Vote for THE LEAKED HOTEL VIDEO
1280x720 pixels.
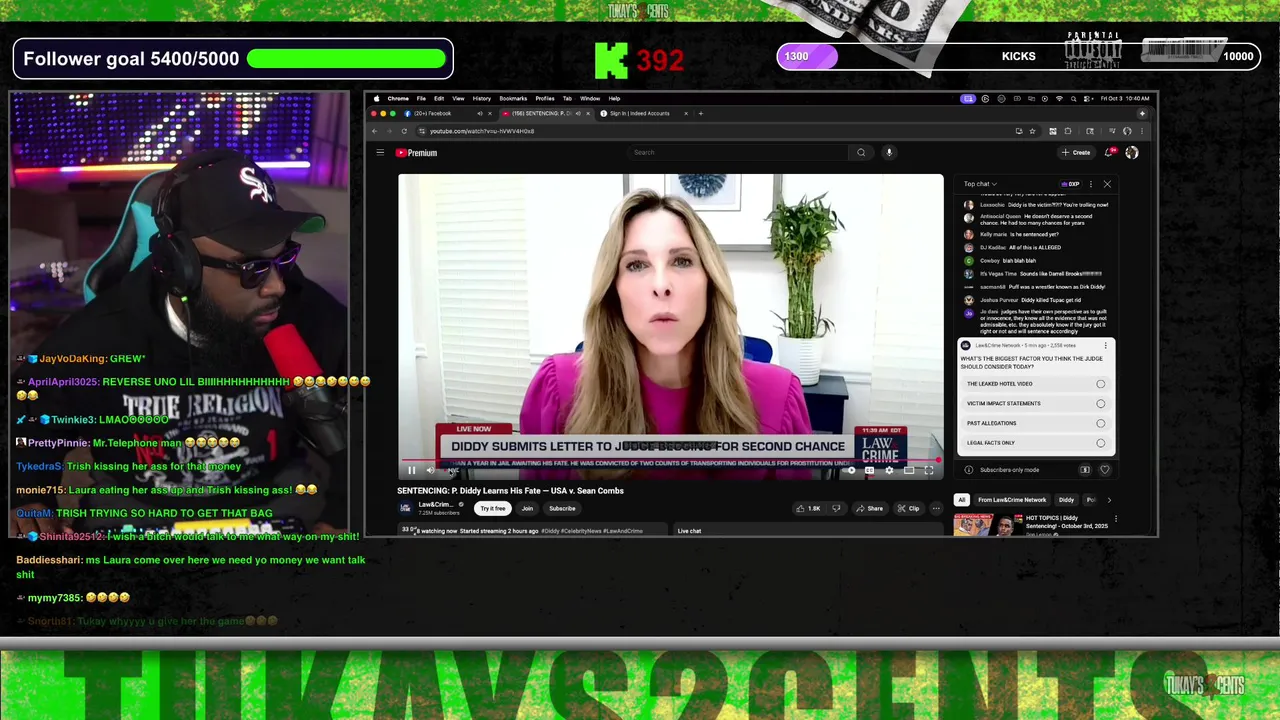pos(1036,384)
